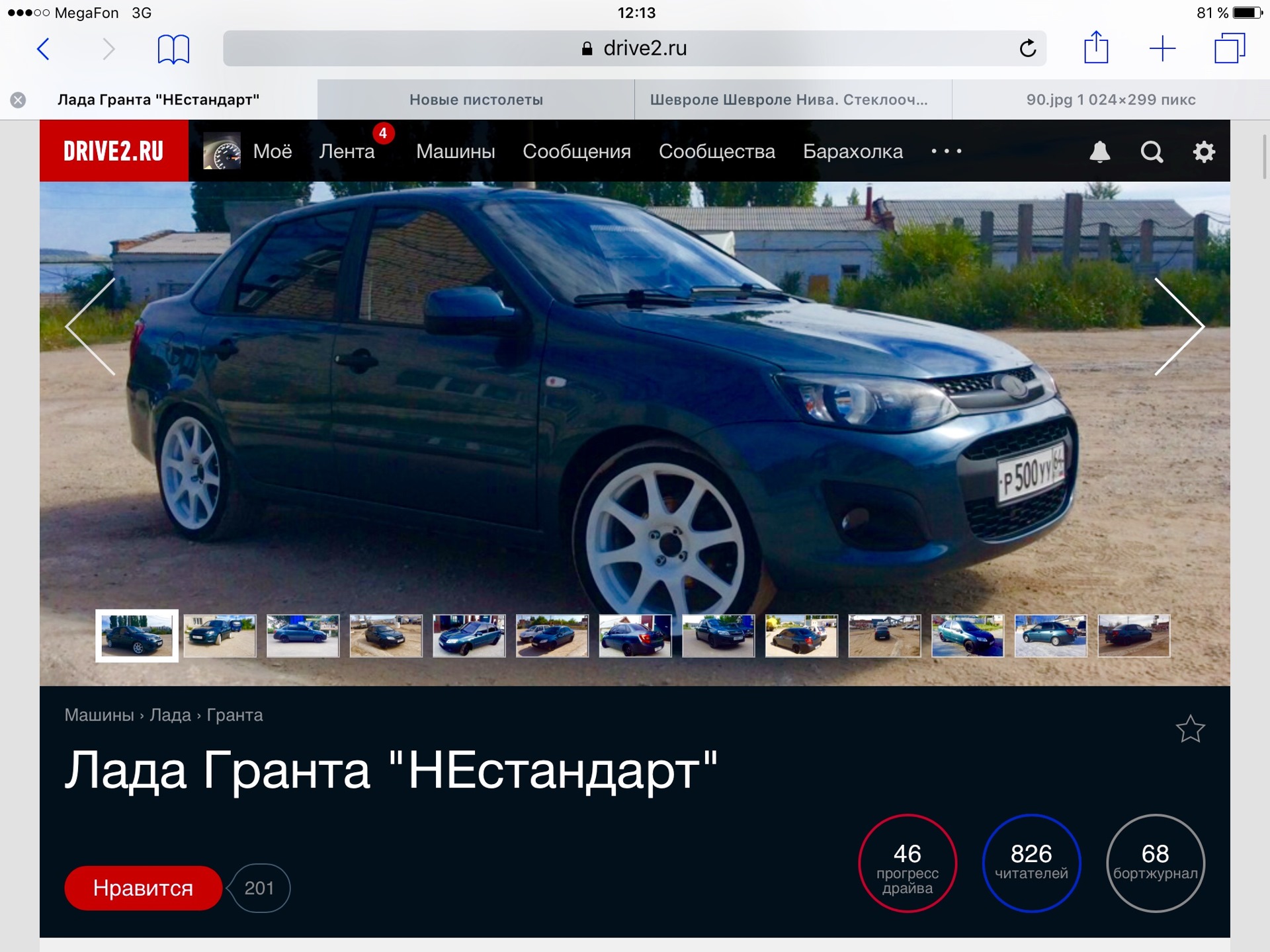Click the red Нравится button
This screenshot has width=1270, height=952.
(143, 888)
